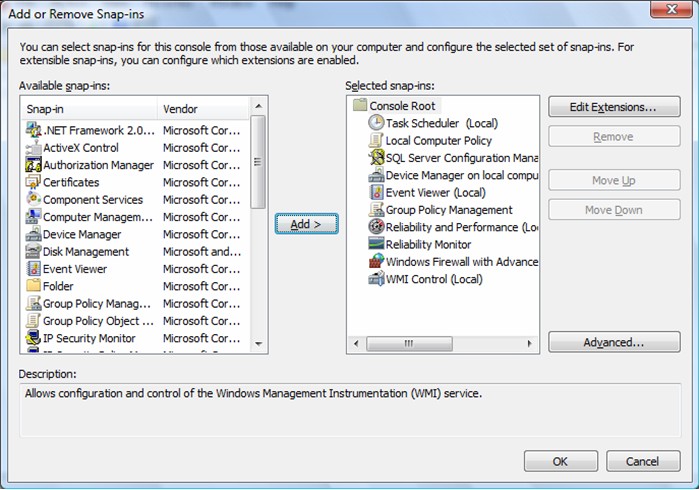Click the .NET Framework 2.0 snap-in icon
The width and height of the screenshot is (700, 490).
pos(33,130)
